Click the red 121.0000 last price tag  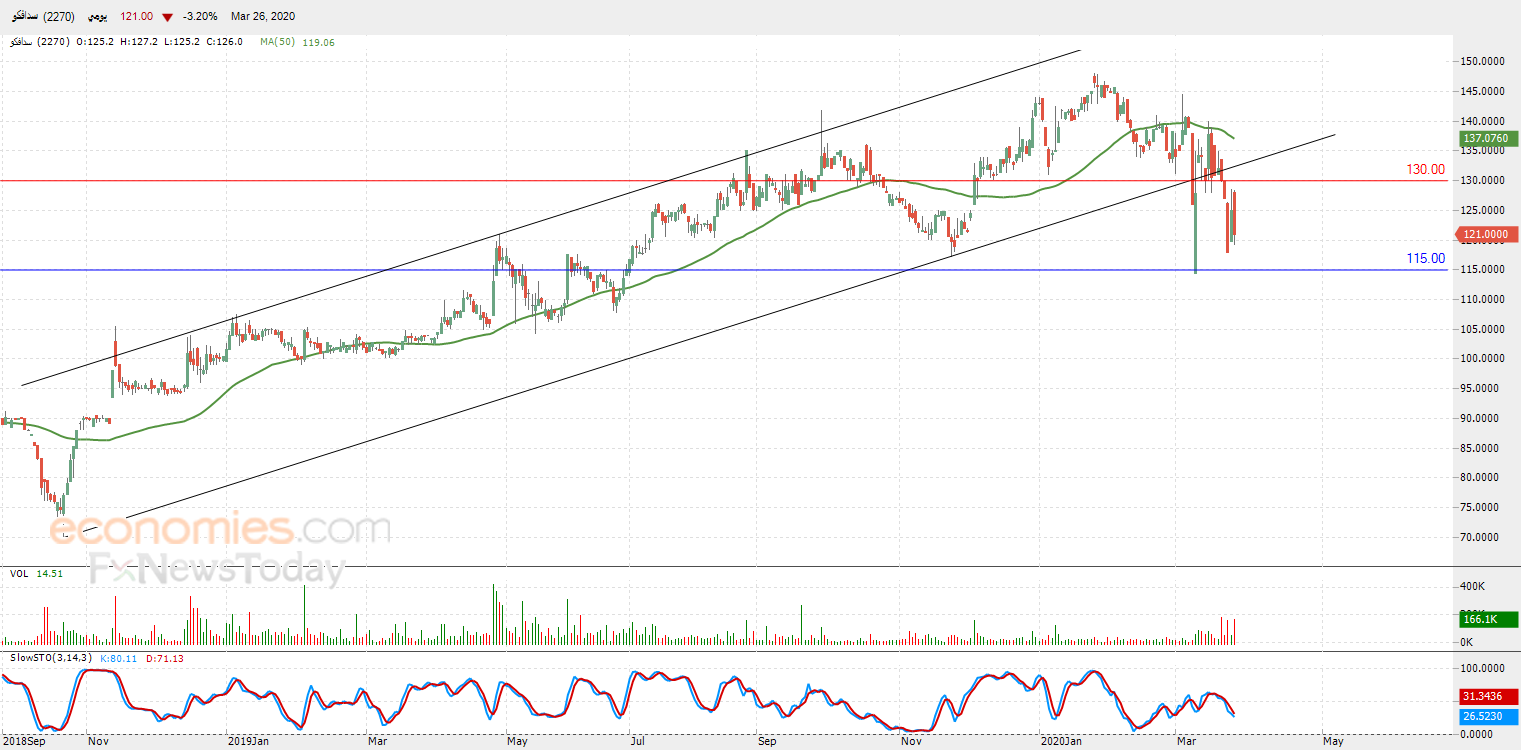[x=1484, y=235]
